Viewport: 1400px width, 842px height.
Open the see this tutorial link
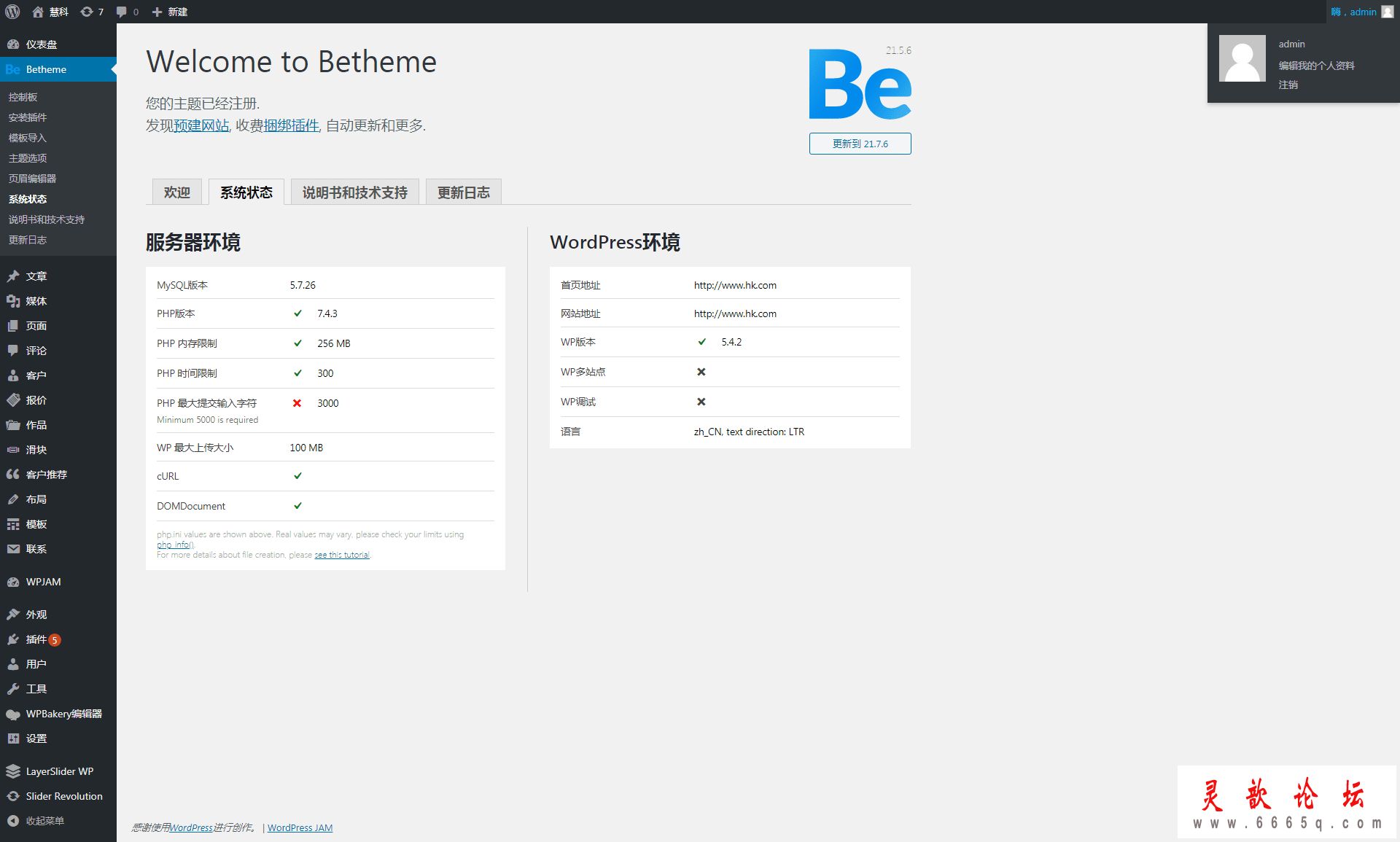342,555
